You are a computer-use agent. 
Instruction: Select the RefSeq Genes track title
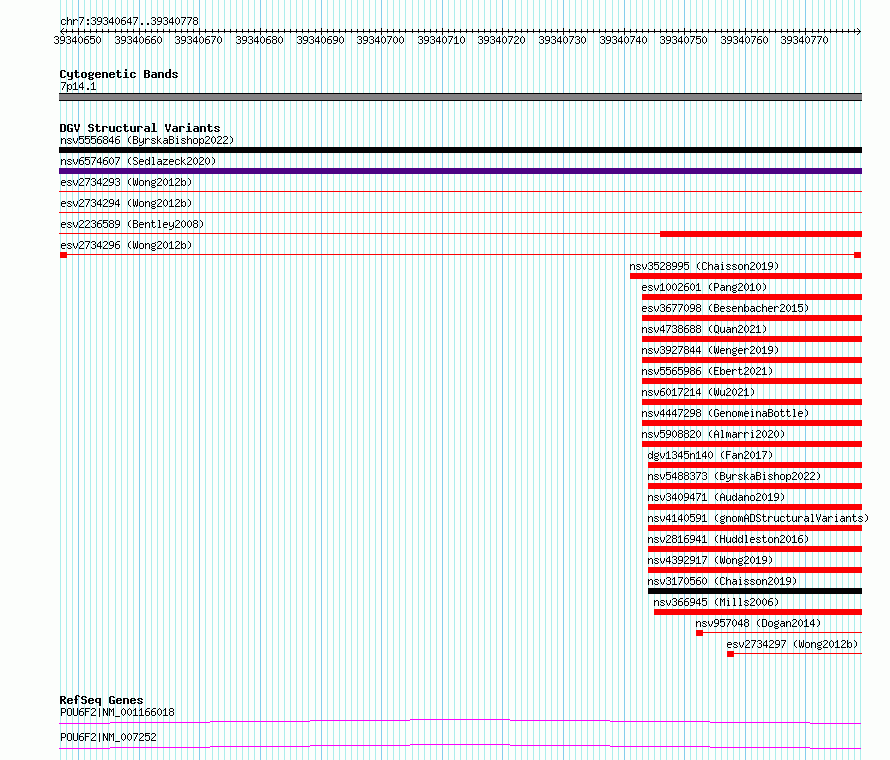[101, 700]
